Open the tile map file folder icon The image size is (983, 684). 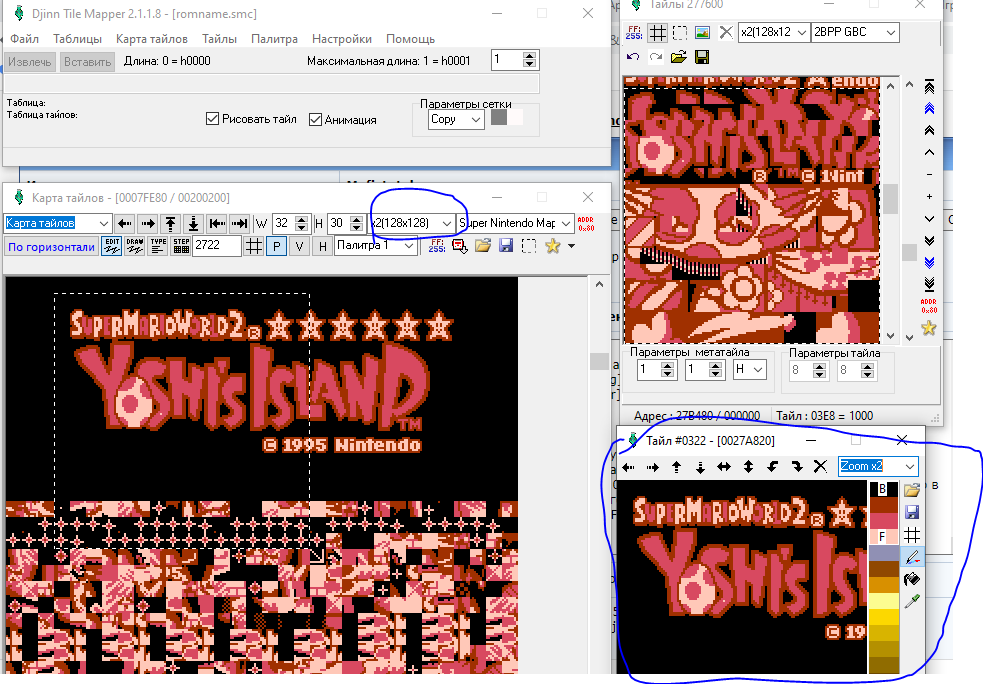[482, 245]
